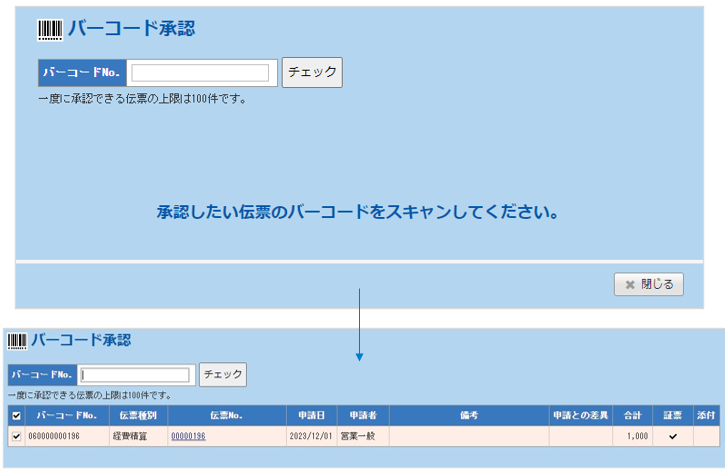Viewport: 725px width, 473px height.
Task: Open the 00000196 voucher link
Action: point(188,436)
